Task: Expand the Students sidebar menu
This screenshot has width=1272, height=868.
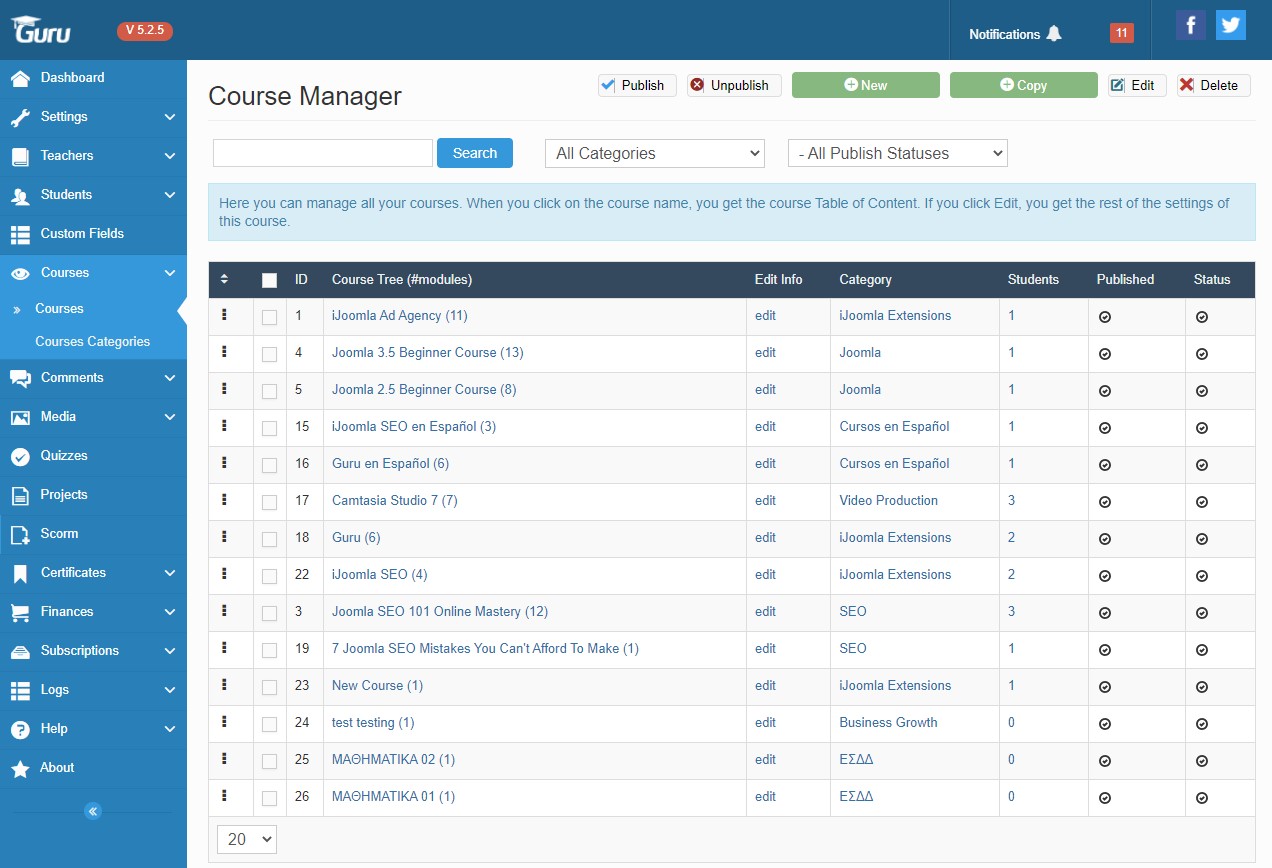Action: (93, 195)
